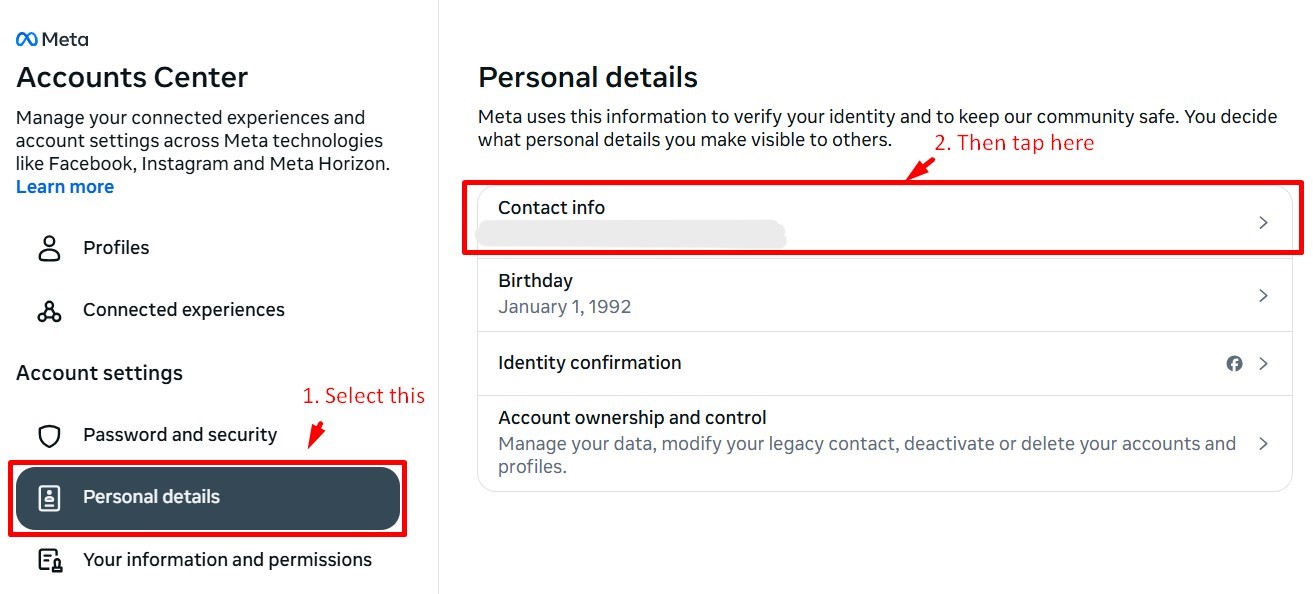Click the Connected experiences icon

pos(48,310)
